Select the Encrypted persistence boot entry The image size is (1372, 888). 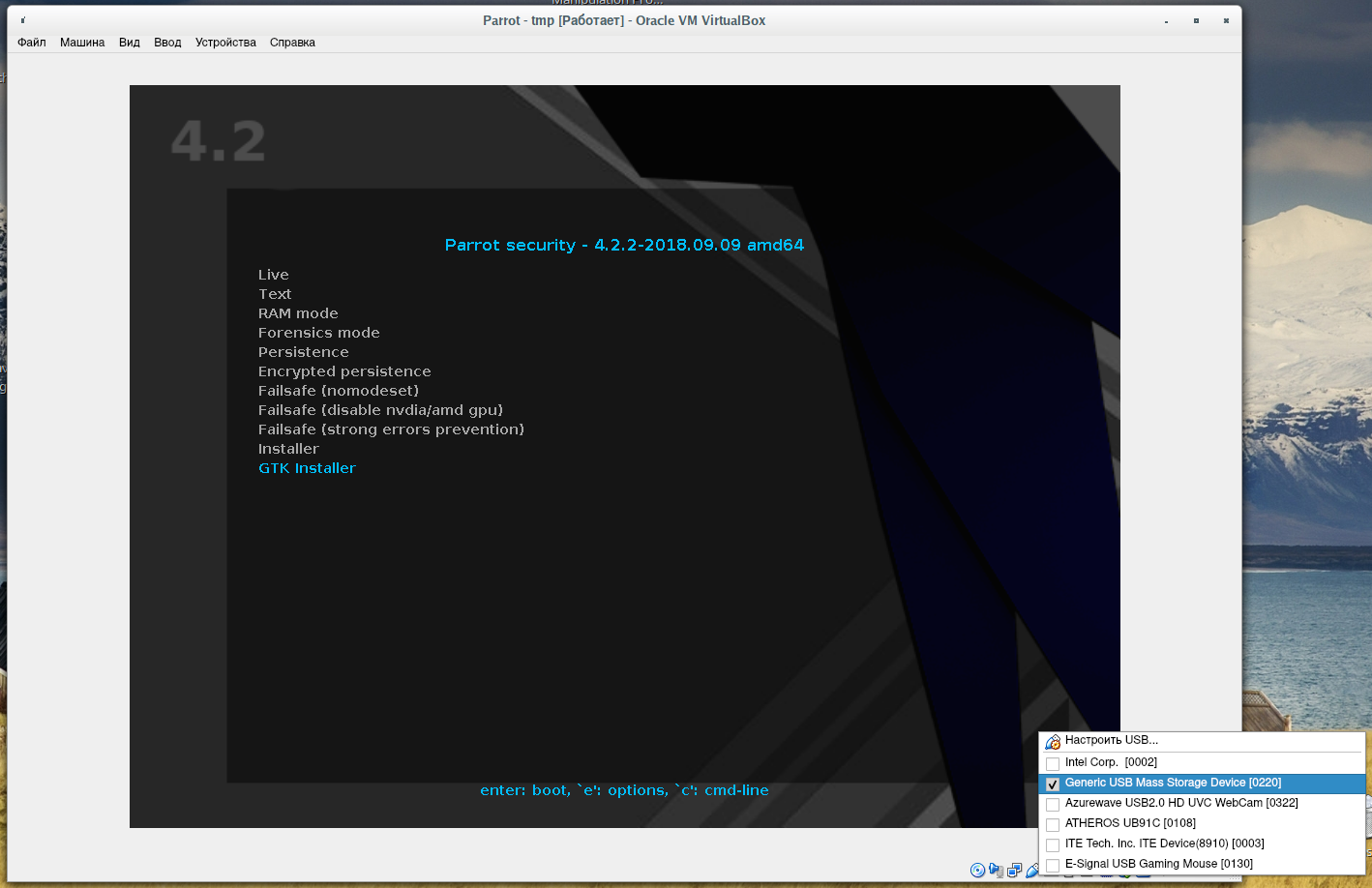tap(344, 371)
